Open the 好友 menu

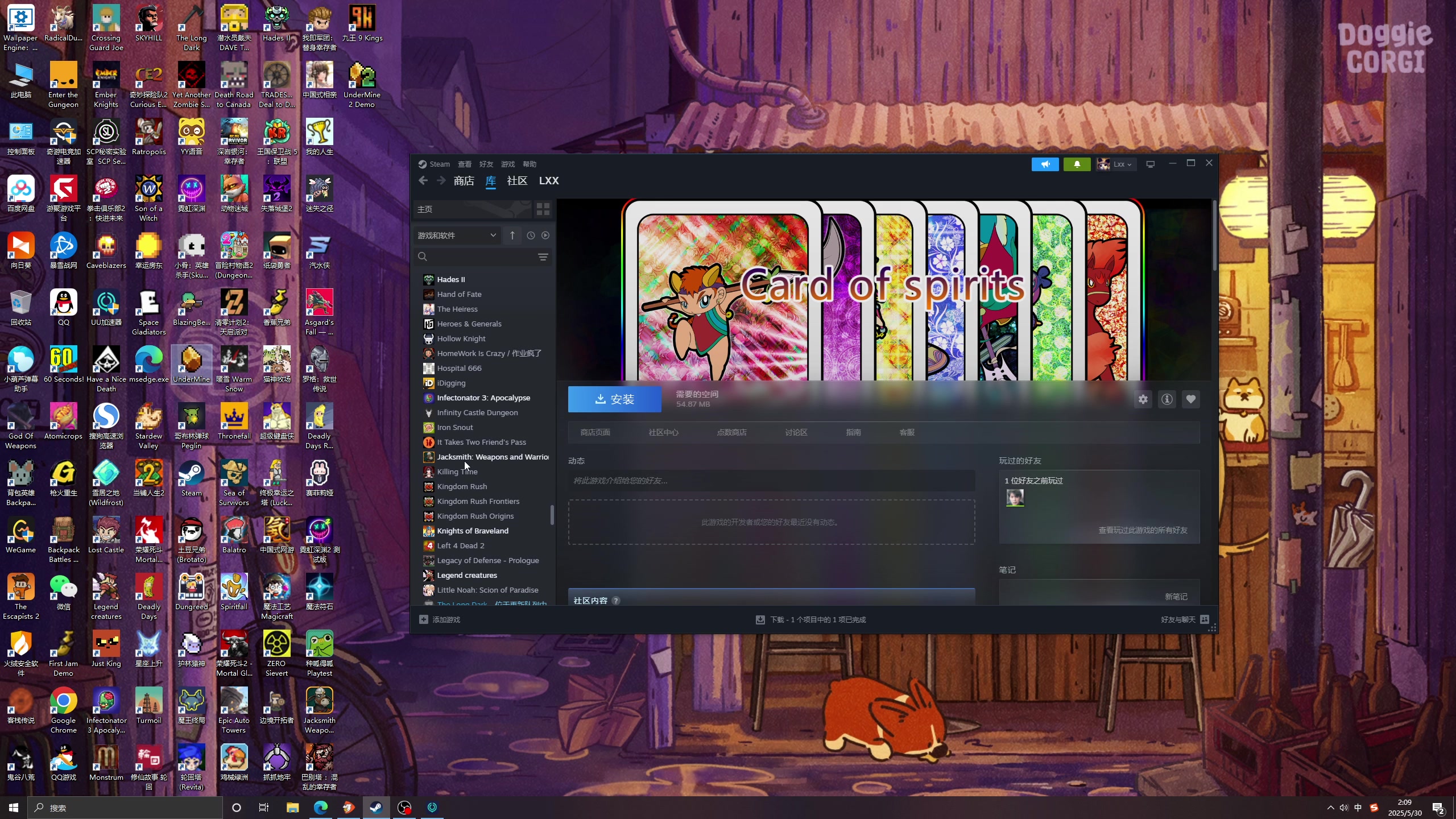click(x=486, y=164)
